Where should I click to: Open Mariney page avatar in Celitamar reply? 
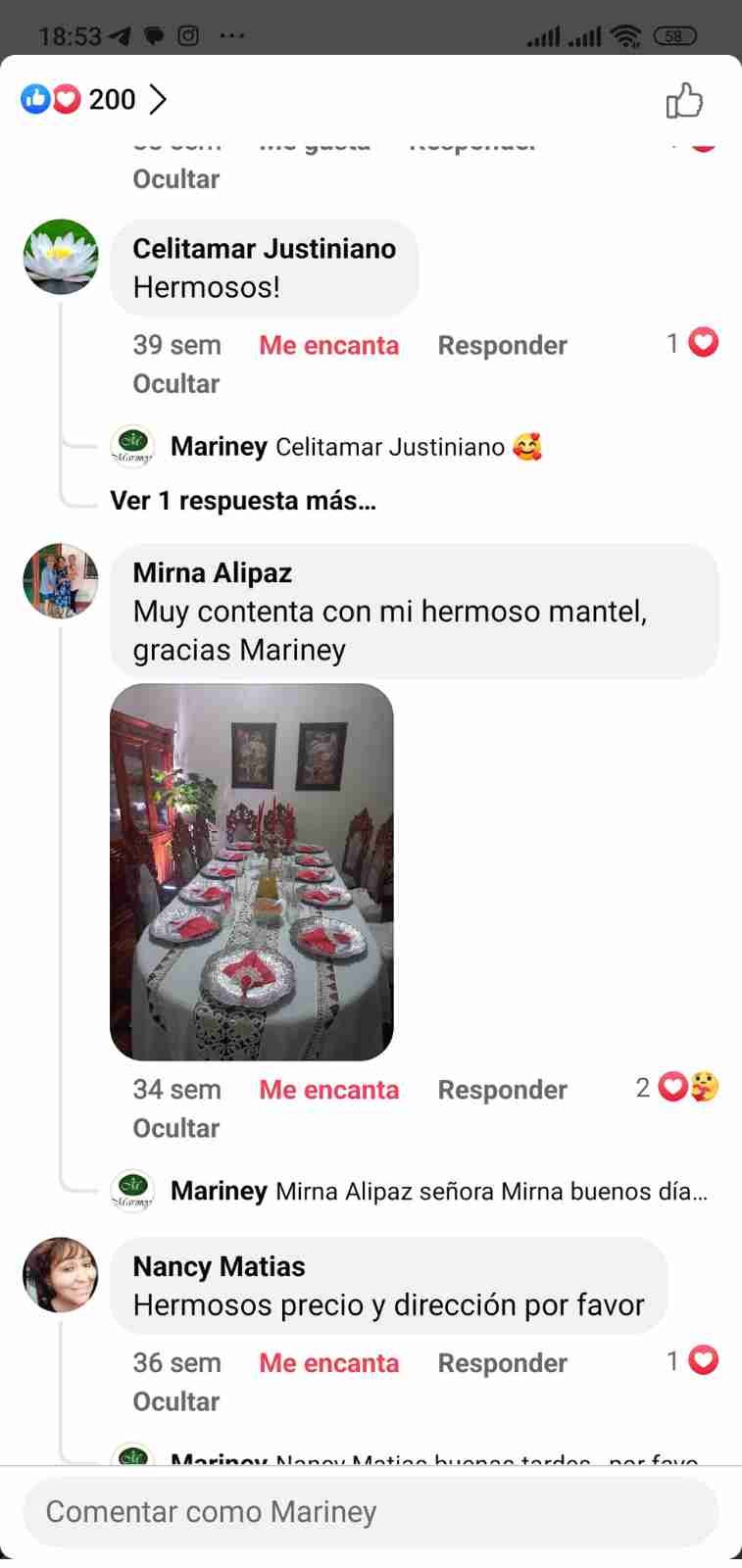tap(132, 447)
